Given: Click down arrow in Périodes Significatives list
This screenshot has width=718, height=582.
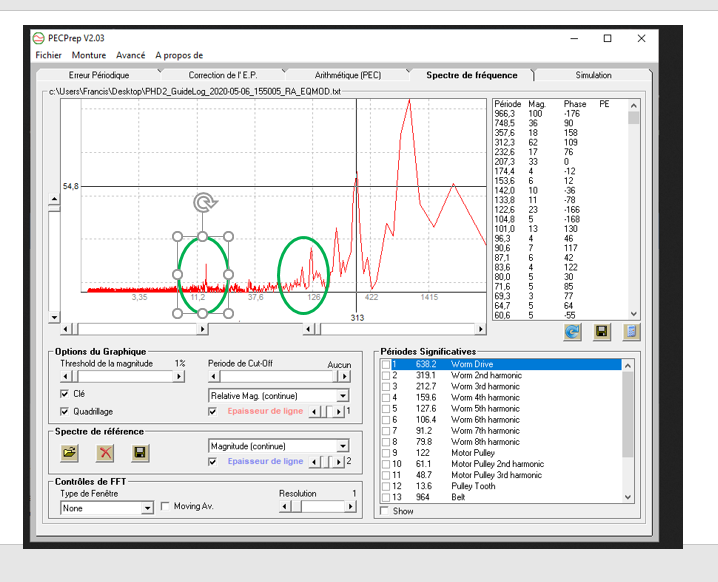Looking at the screenshot, I should pyautogui.click(x=628, y=497).
